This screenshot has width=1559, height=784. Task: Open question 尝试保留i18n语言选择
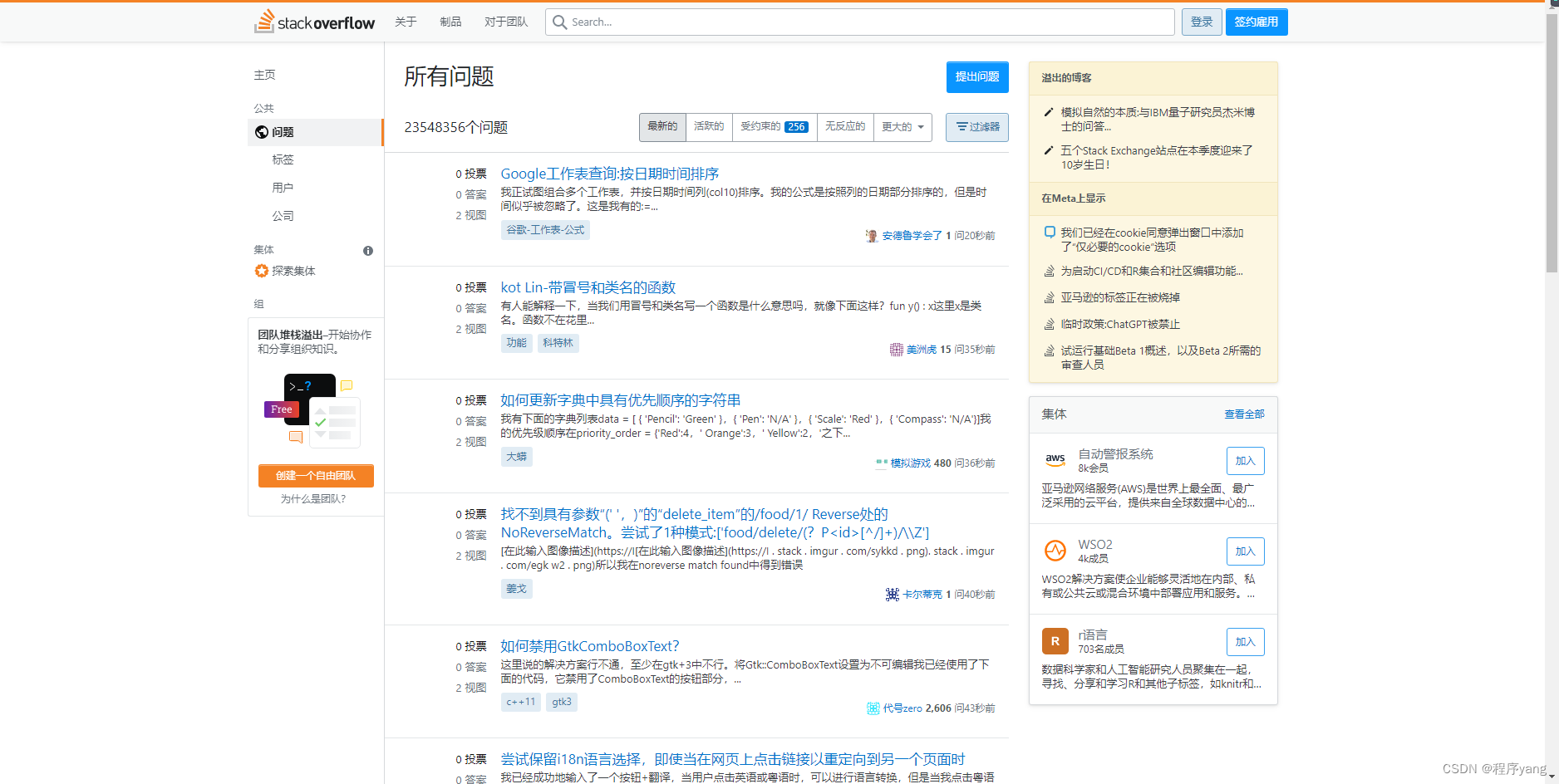pos(732,759)
